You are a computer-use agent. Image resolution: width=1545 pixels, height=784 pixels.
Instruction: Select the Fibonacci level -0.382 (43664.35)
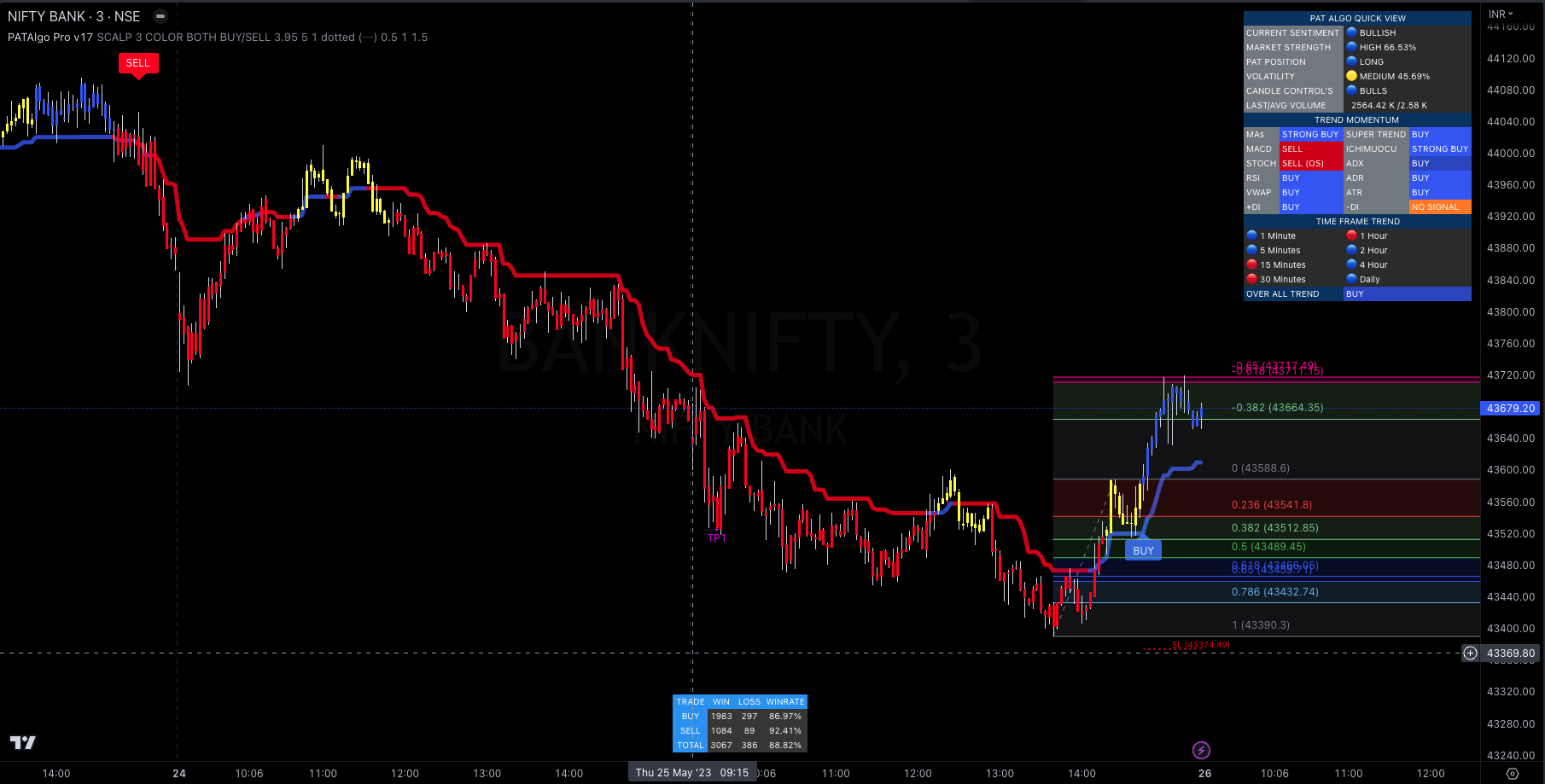coord(1278,408)
